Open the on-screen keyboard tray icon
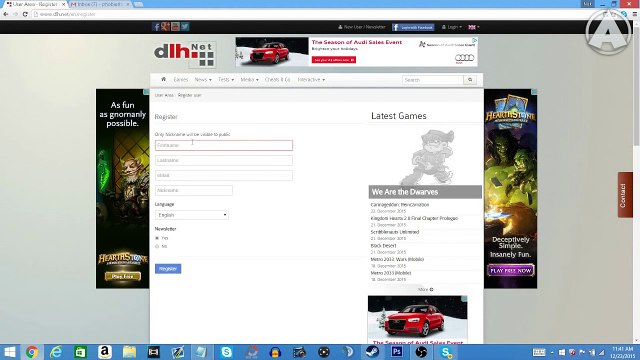 point(539,352)
